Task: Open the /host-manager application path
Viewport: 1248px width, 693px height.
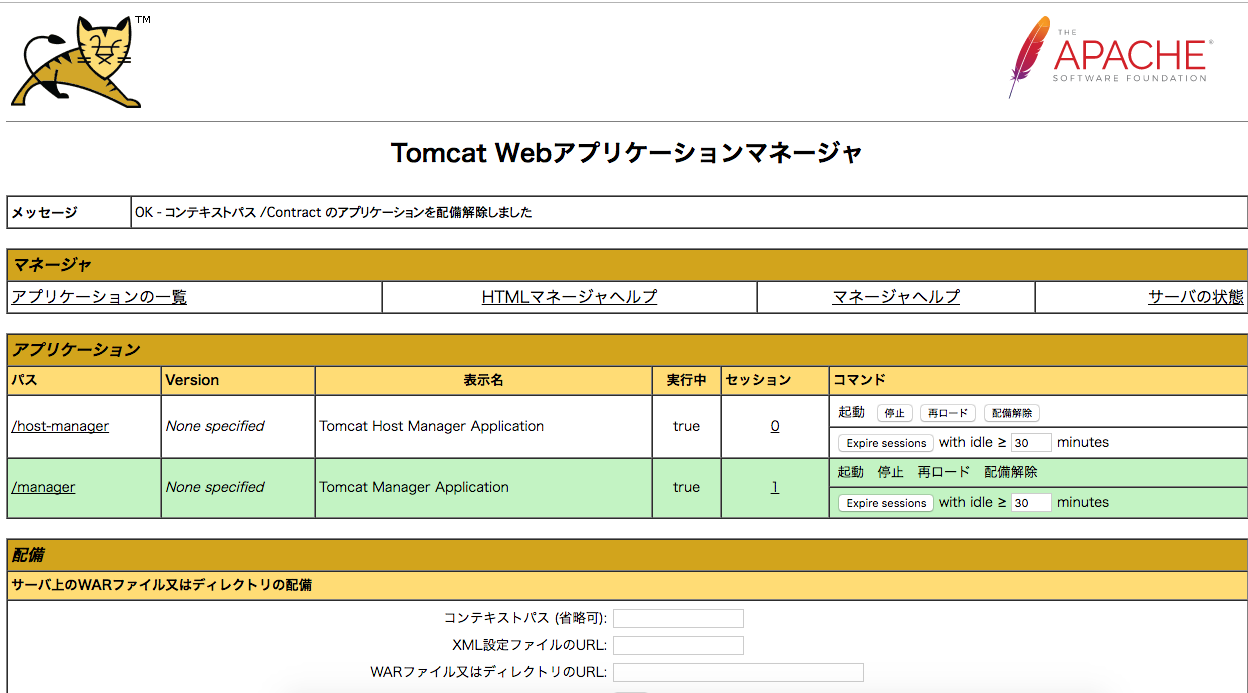Action: [60, 425]
